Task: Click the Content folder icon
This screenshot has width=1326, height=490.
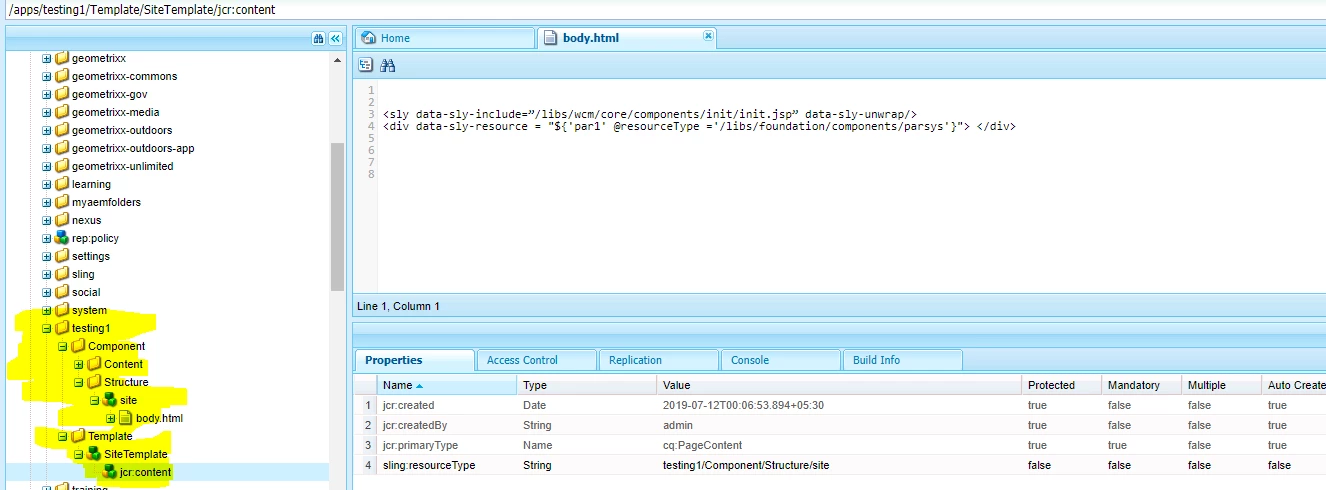Action: tap(94, 364)
